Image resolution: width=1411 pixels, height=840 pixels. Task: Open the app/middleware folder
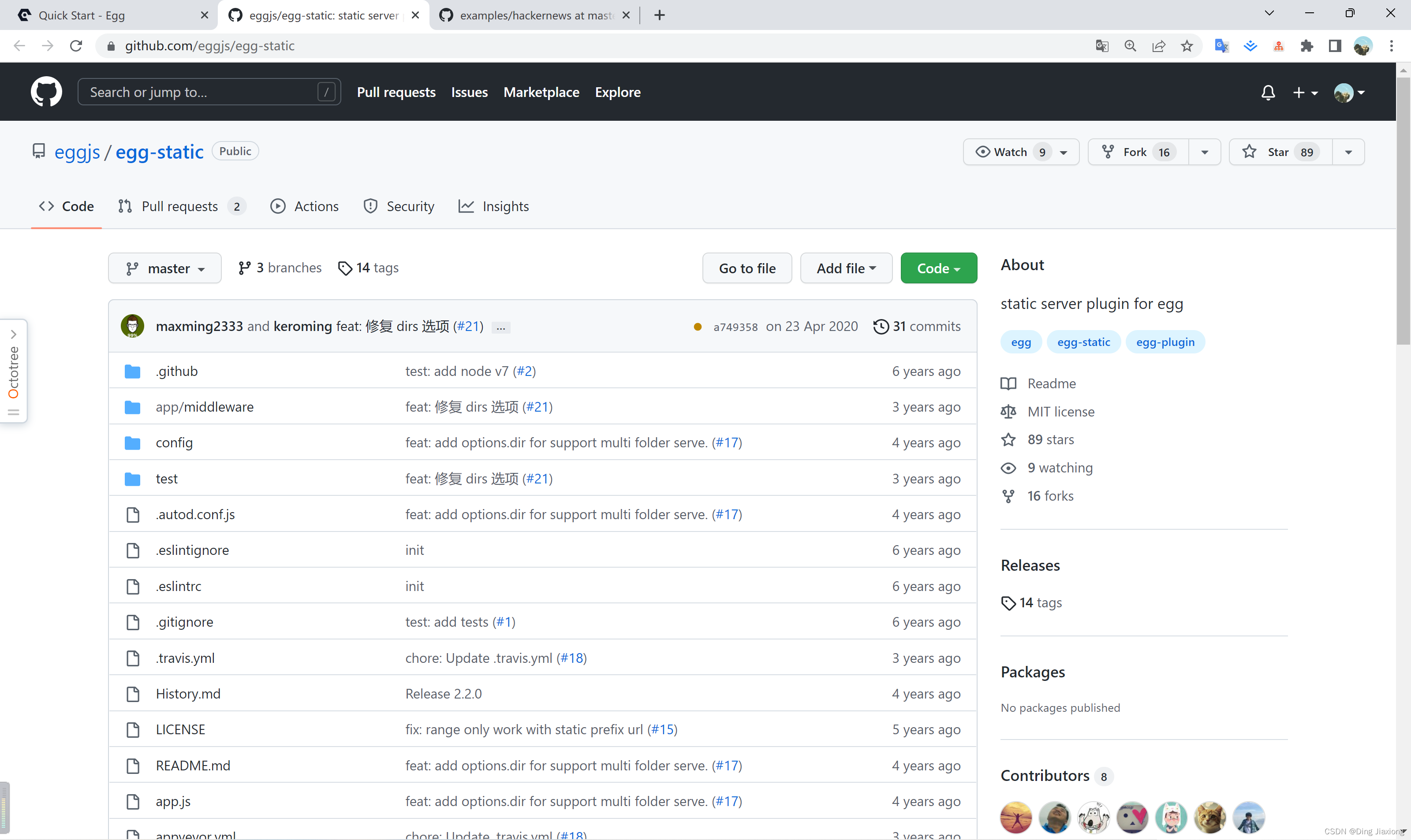point(205,406)
